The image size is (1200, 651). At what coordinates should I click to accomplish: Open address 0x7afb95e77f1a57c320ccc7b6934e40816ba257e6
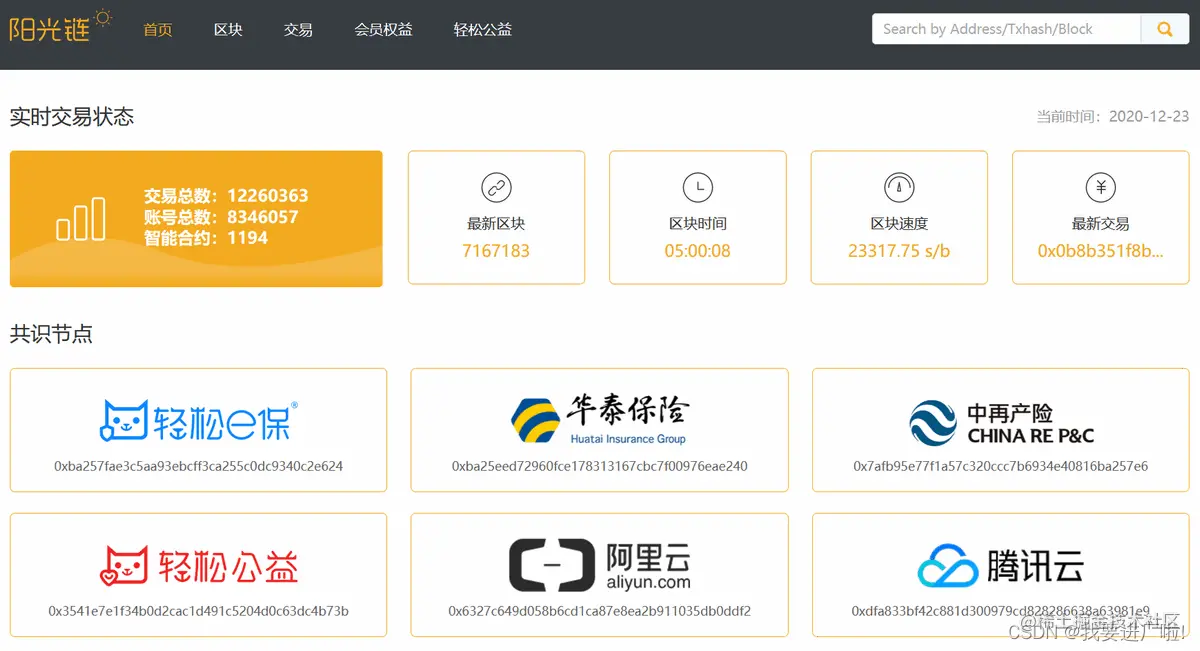click(x=1001, y=466)
